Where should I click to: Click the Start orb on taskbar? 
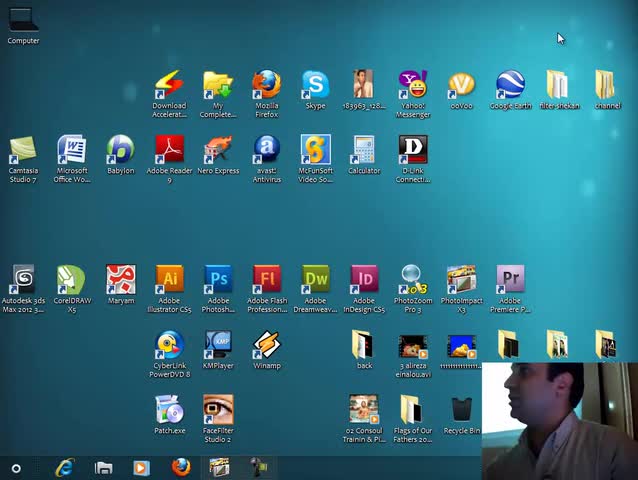[x=16, y=469]
